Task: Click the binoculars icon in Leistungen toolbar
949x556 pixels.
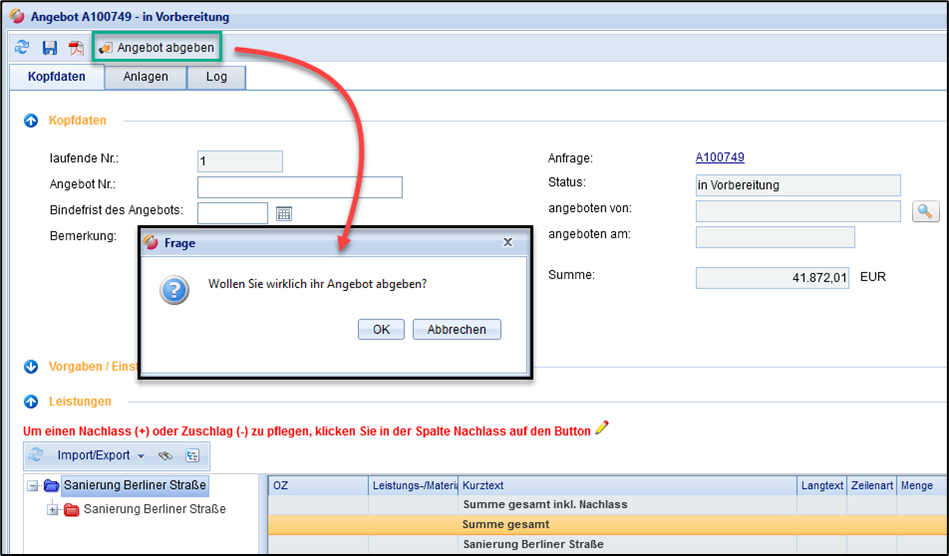Action: tap(166, 455)
